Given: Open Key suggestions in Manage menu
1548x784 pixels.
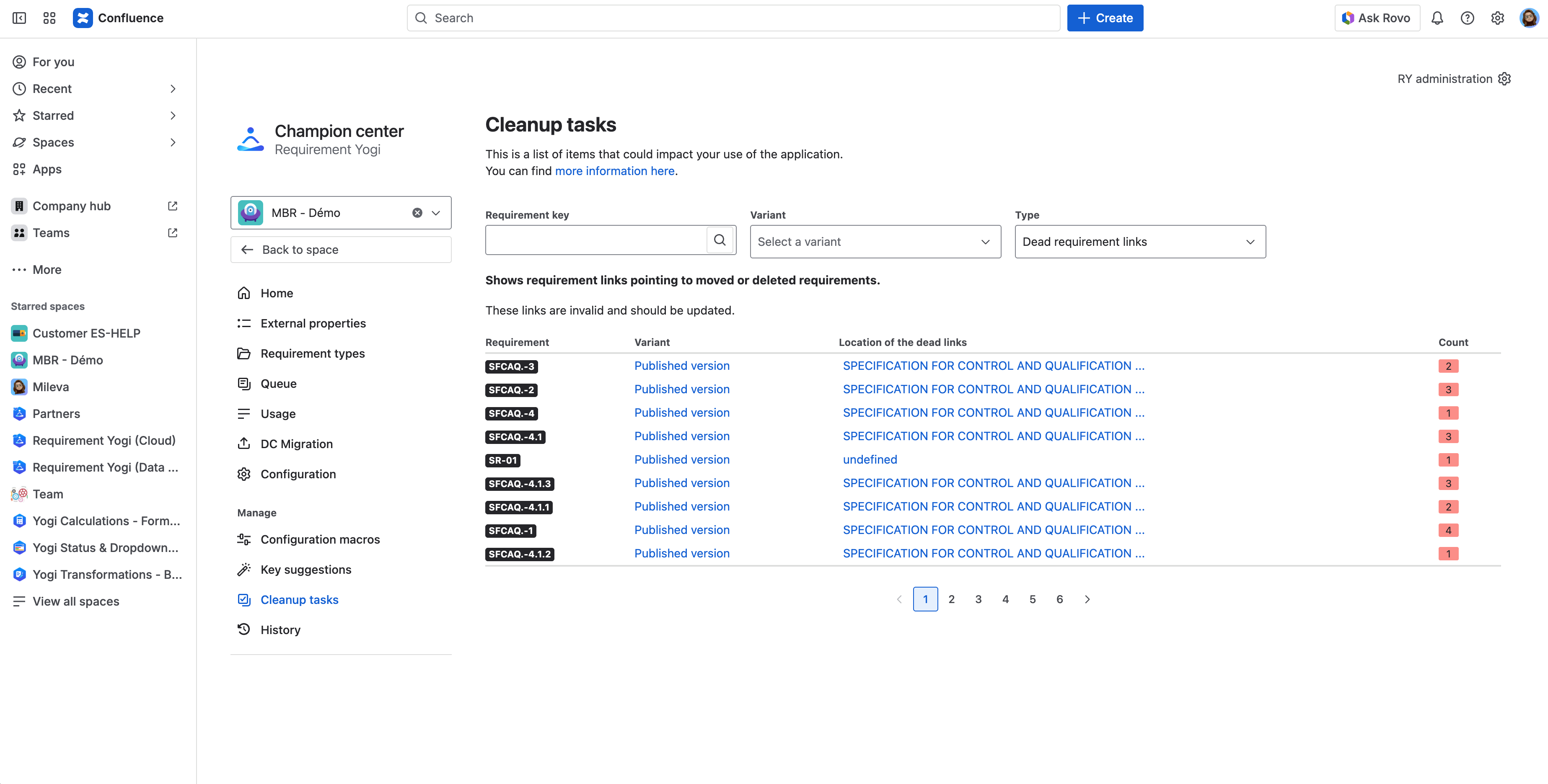Looking at the screenshot, I should click(305, 570).
